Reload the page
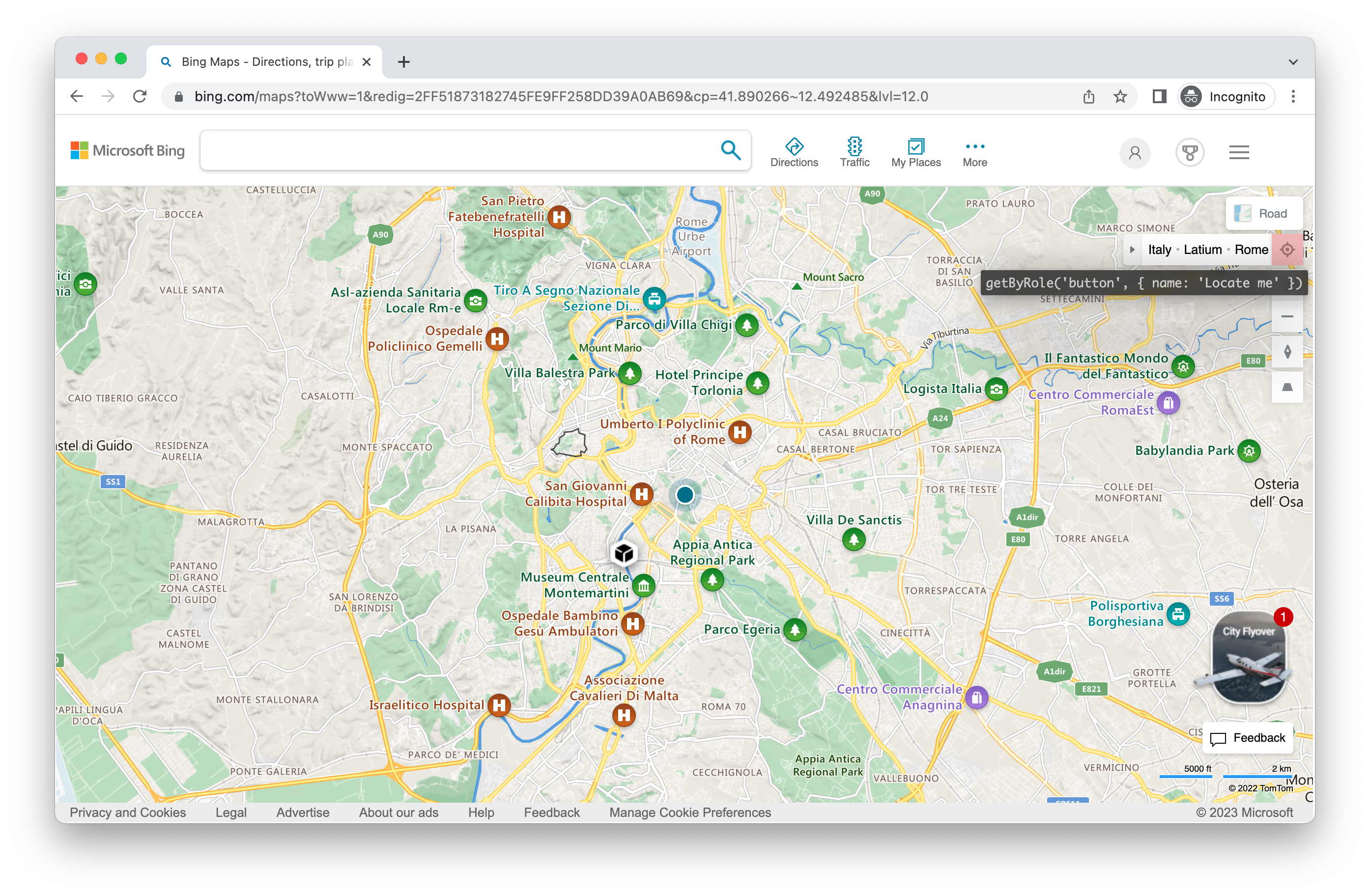Screen dimensions: 1370x896 click(139, 96)
